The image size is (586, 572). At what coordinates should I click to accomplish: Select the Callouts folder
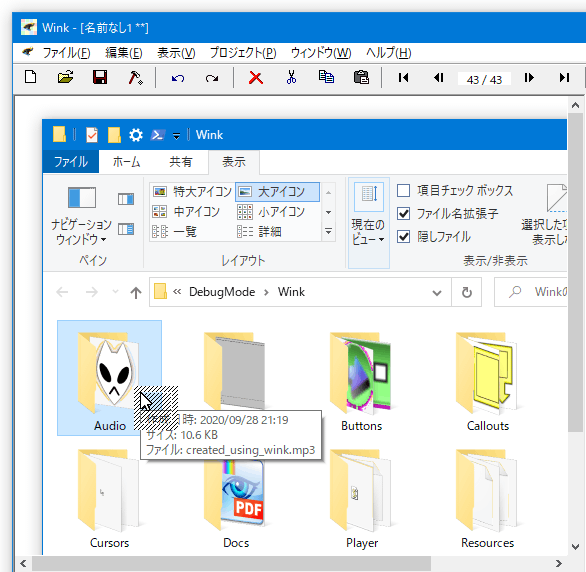coord(487,381)
